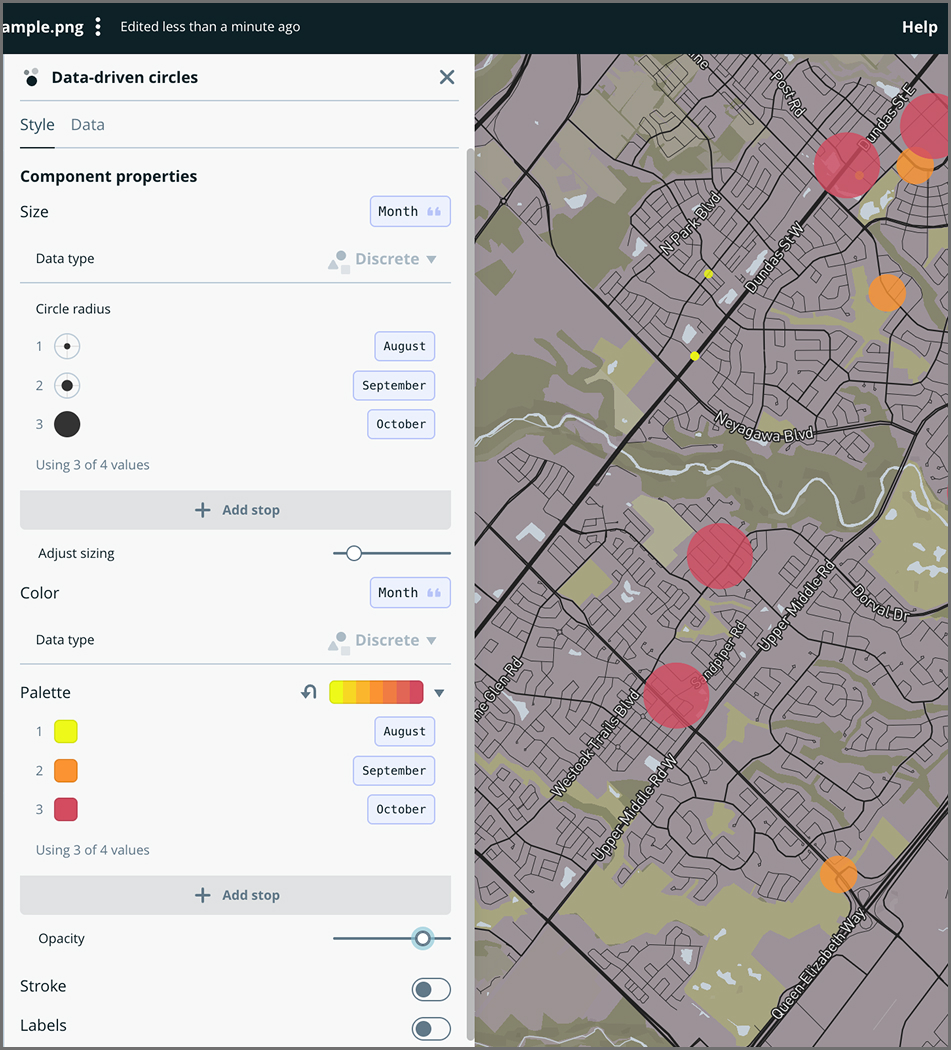The width and height of the screenshot is (951, 1050).
Task: Select the Style tab
Action: [37, 124]
